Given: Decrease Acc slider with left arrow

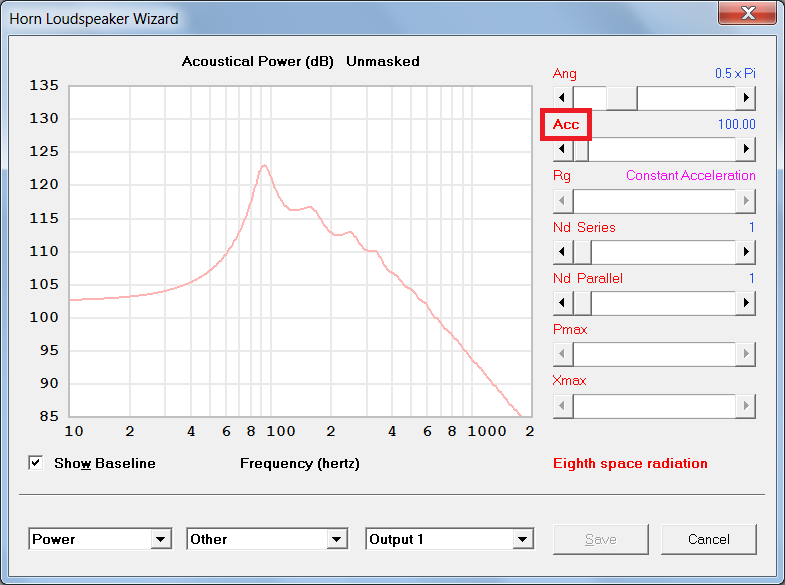Looking at the screenshot, I should coord(563,149).
